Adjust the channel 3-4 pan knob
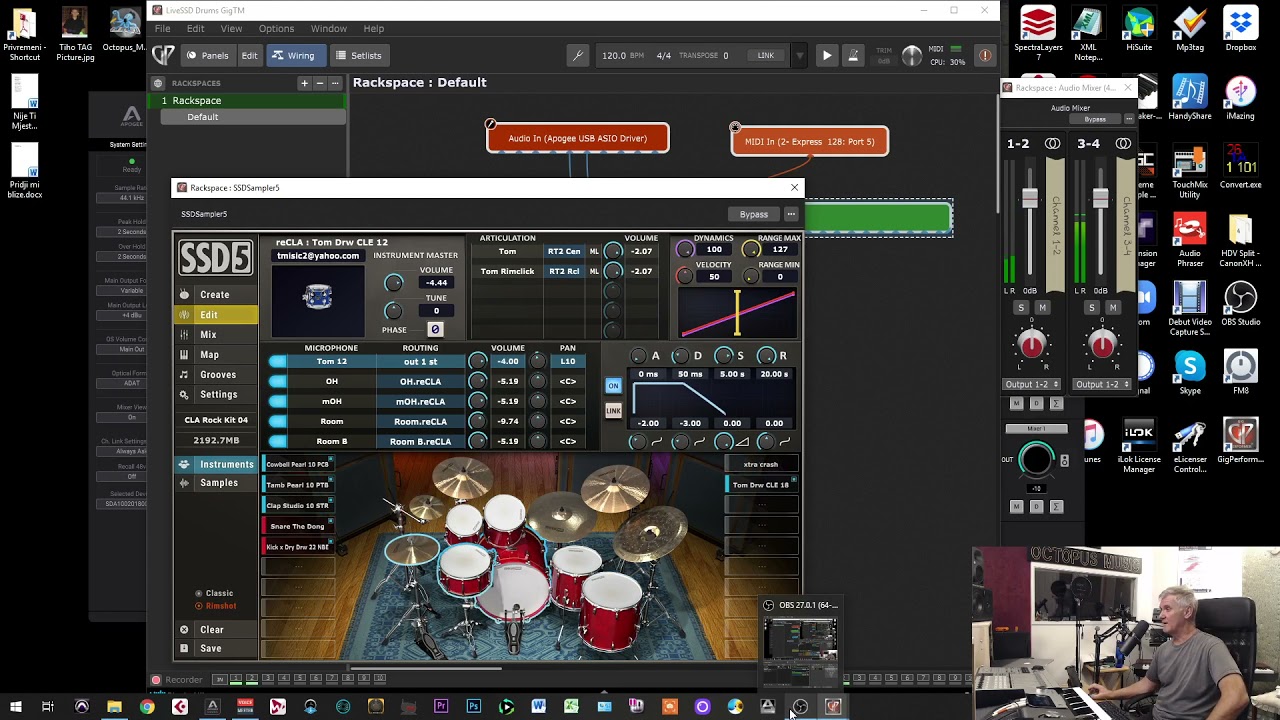 click(x=1102, y=345)
